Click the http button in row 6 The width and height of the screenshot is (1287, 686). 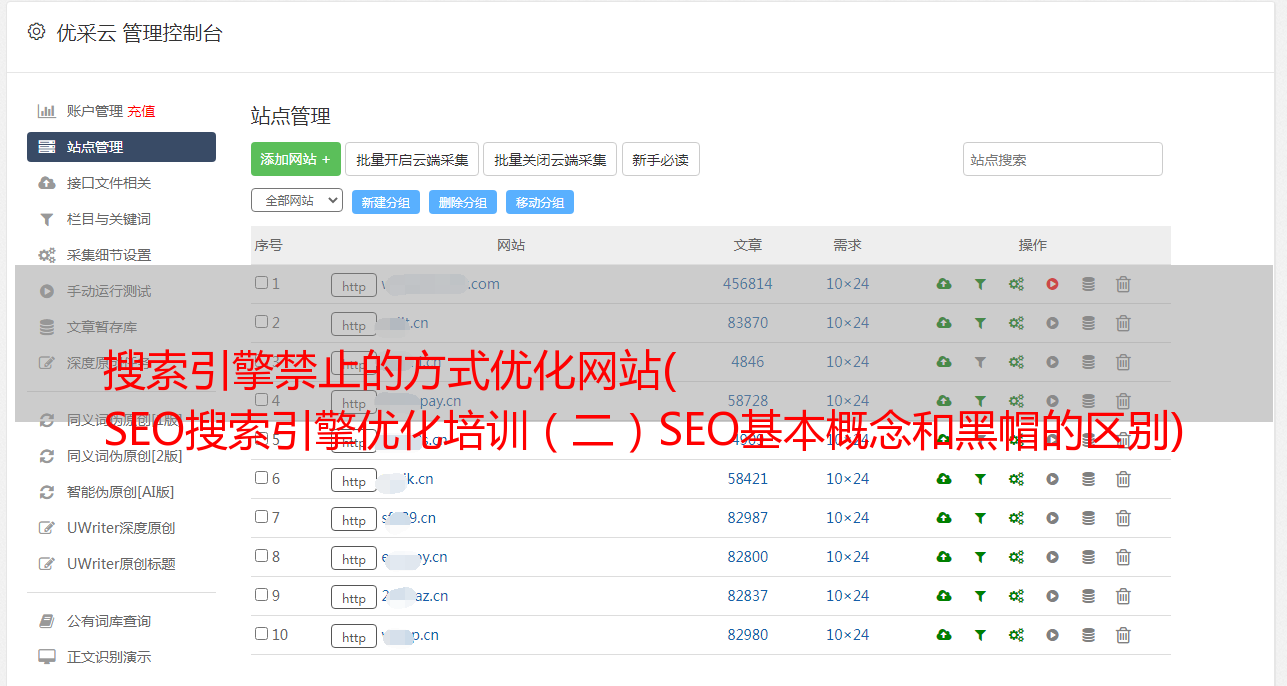click(354, 480)
